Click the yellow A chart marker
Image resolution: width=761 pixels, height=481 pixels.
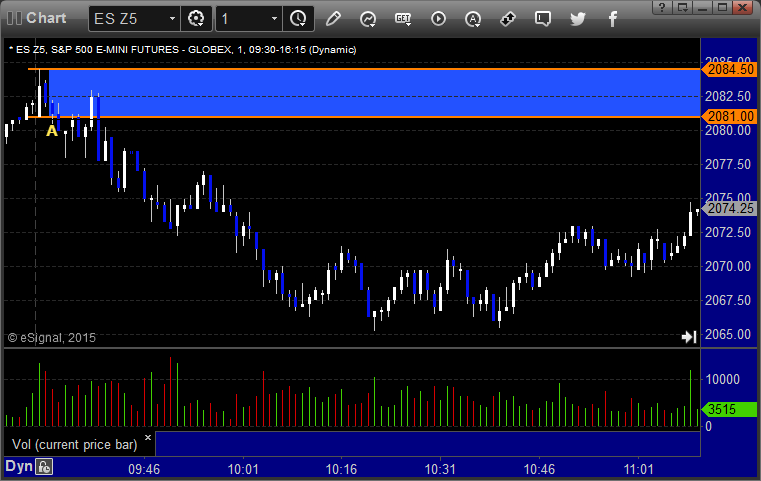pyautogui.click(x=52, y=131)
